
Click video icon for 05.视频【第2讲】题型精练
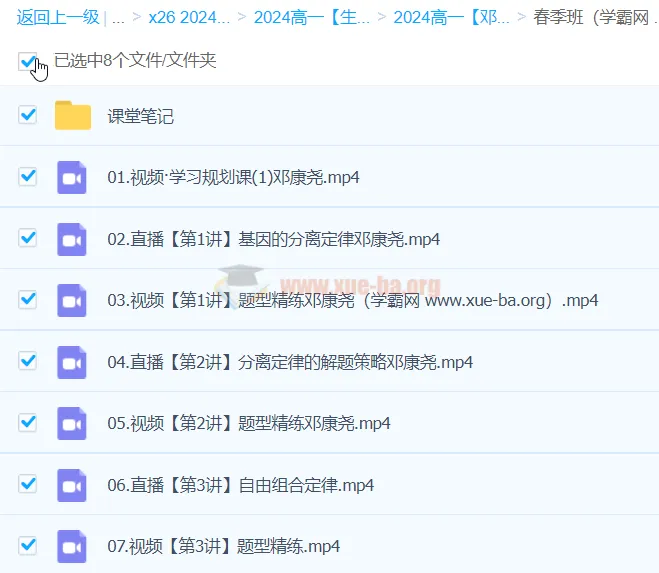tap(72, 423)
